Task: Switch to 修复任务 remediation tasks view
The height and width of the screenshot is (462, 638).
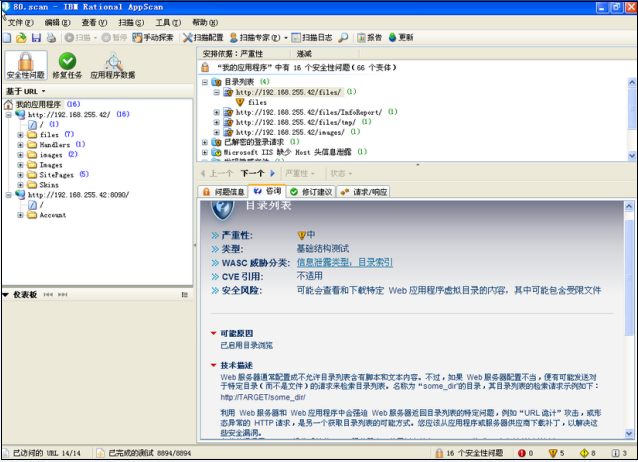Action: (67, 65)
